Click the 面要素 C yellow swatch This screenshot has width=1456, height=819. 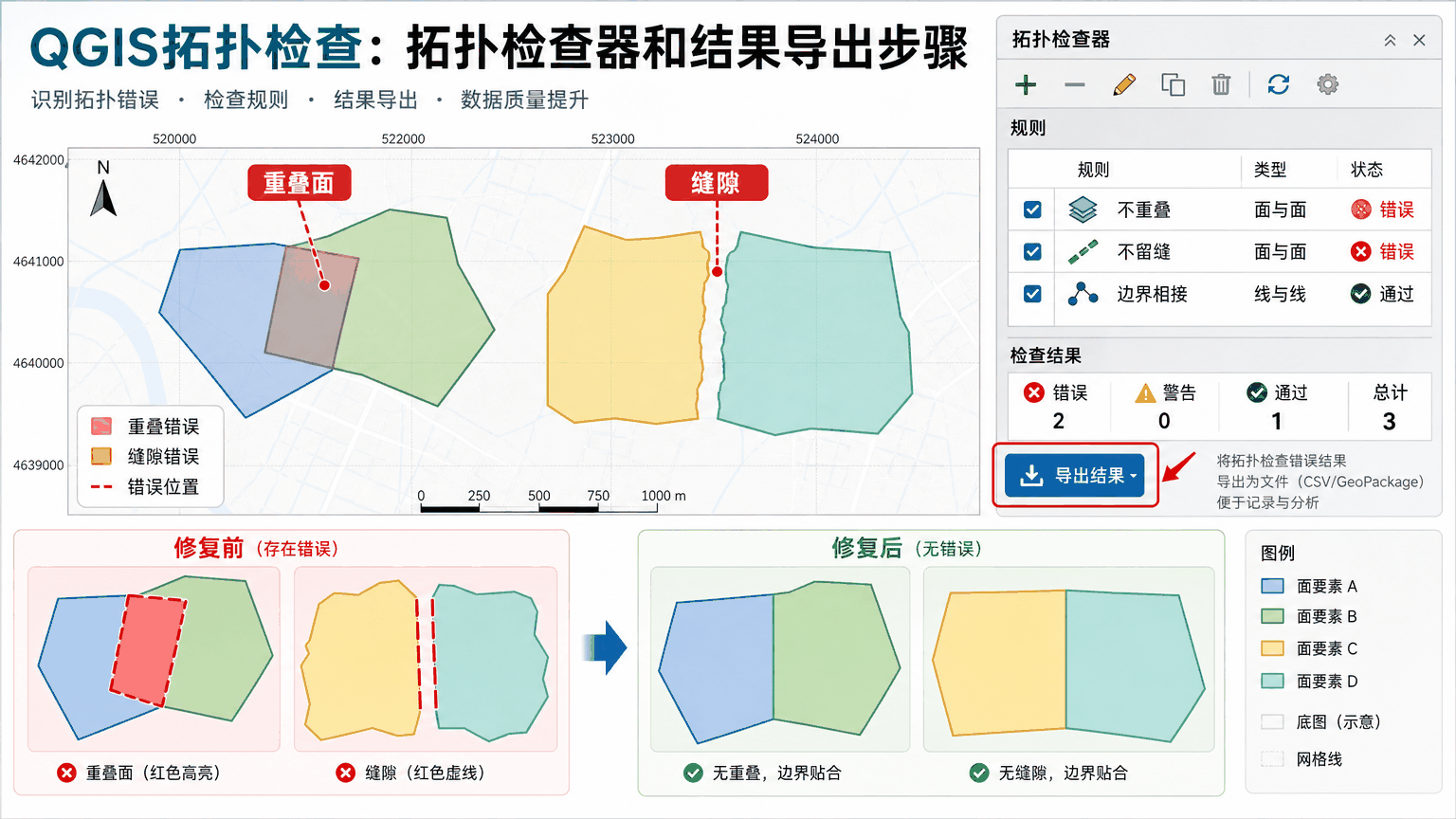(1272, 648)
